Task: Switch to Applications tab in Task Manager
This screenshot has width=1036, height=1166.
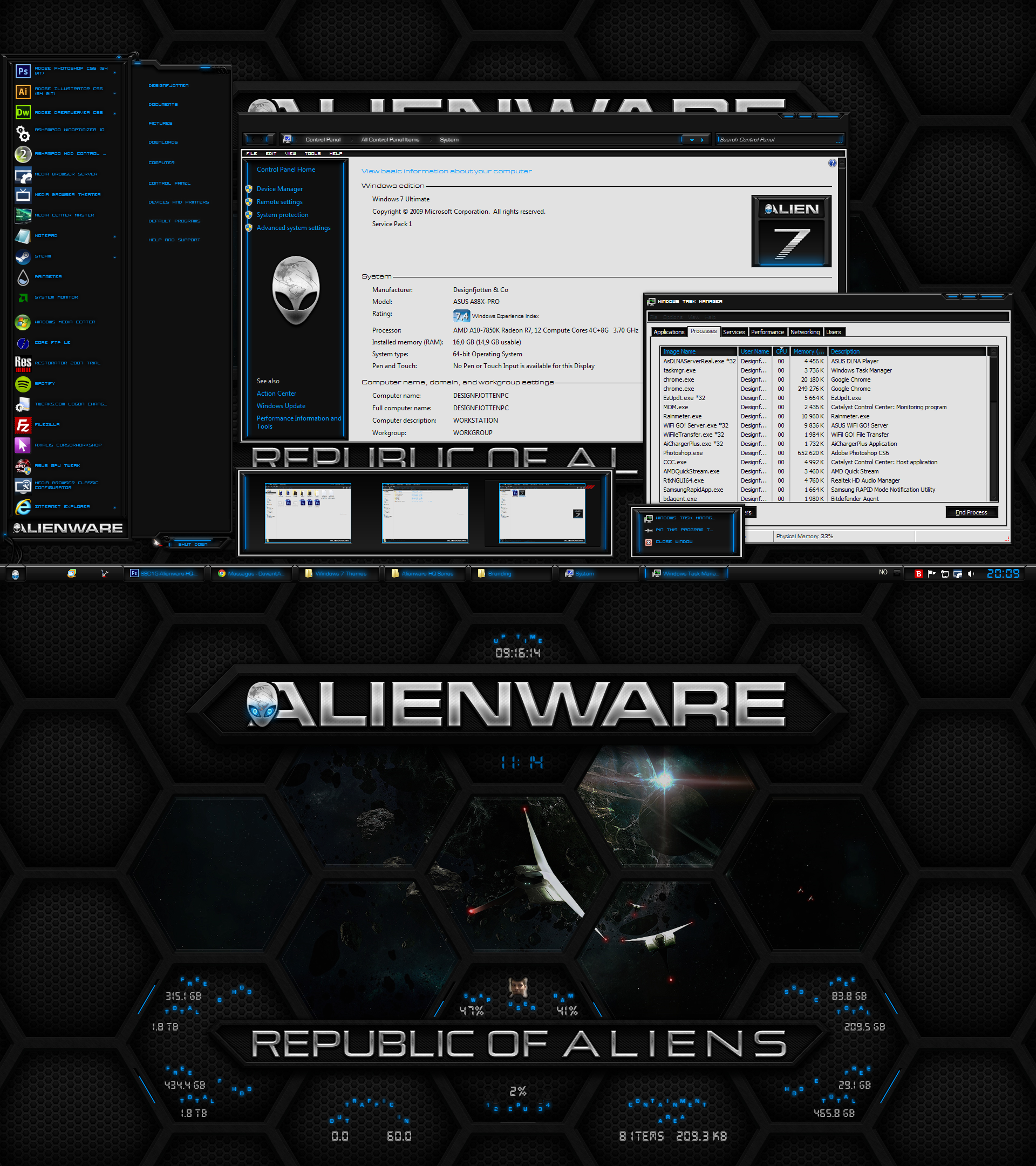Action: tap(669, 332)
